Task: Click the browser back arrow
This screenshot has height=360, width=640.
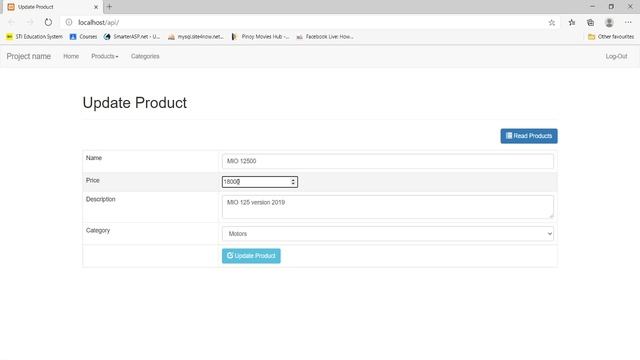Action: [x=11, y=22]
